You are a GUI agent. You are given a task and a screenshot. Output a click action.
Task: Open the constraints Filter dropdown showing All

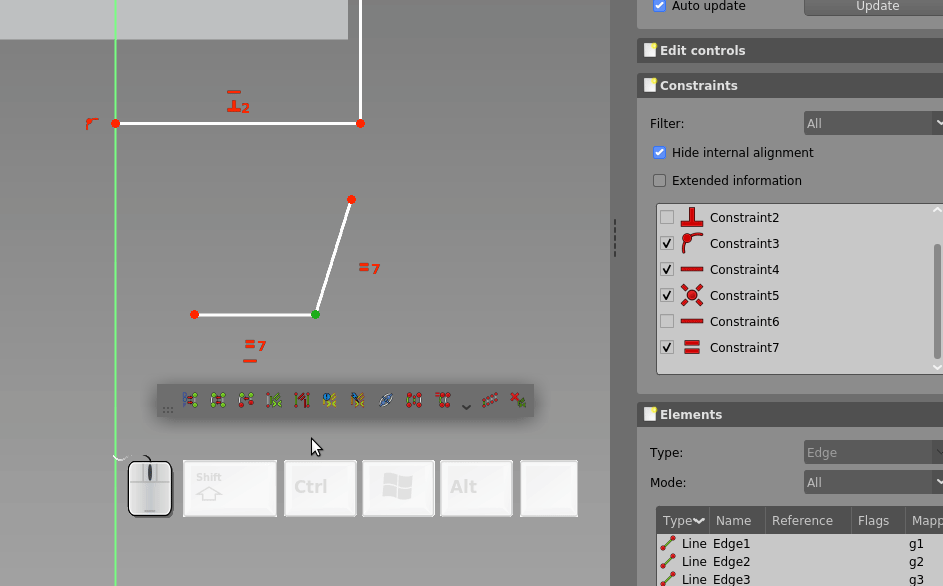(x=871, y=122)
